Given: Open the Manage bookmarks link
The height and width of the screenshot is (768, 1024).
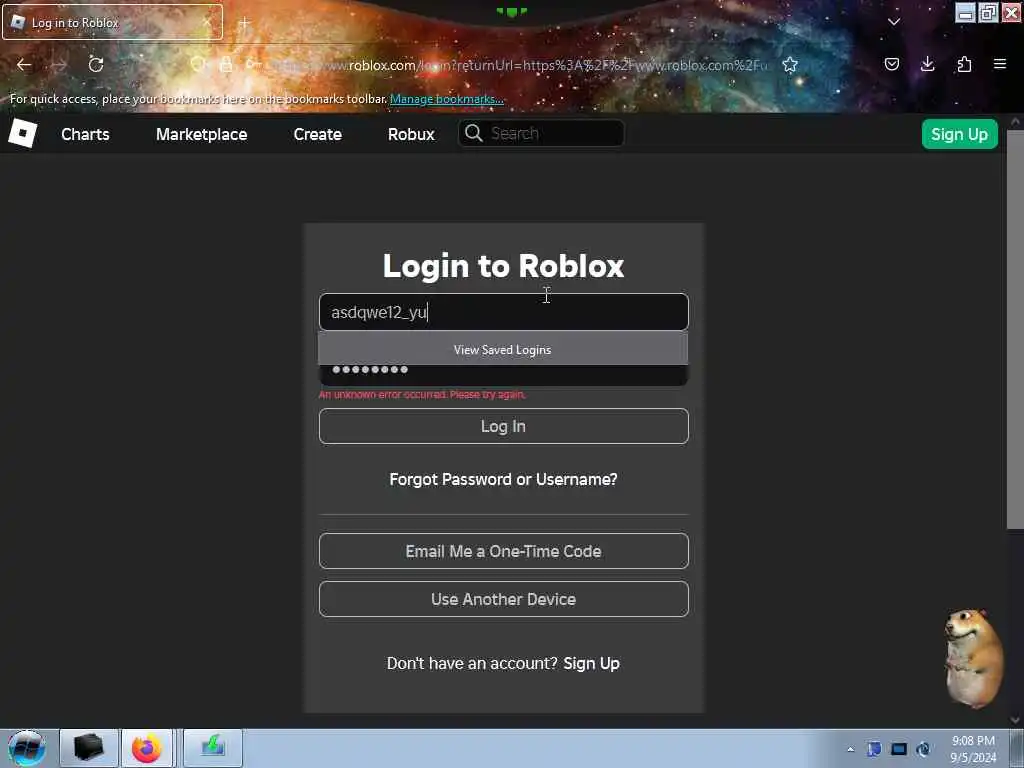Looking at the screenshot, I should pyautogui.click(x=447, y=99).
